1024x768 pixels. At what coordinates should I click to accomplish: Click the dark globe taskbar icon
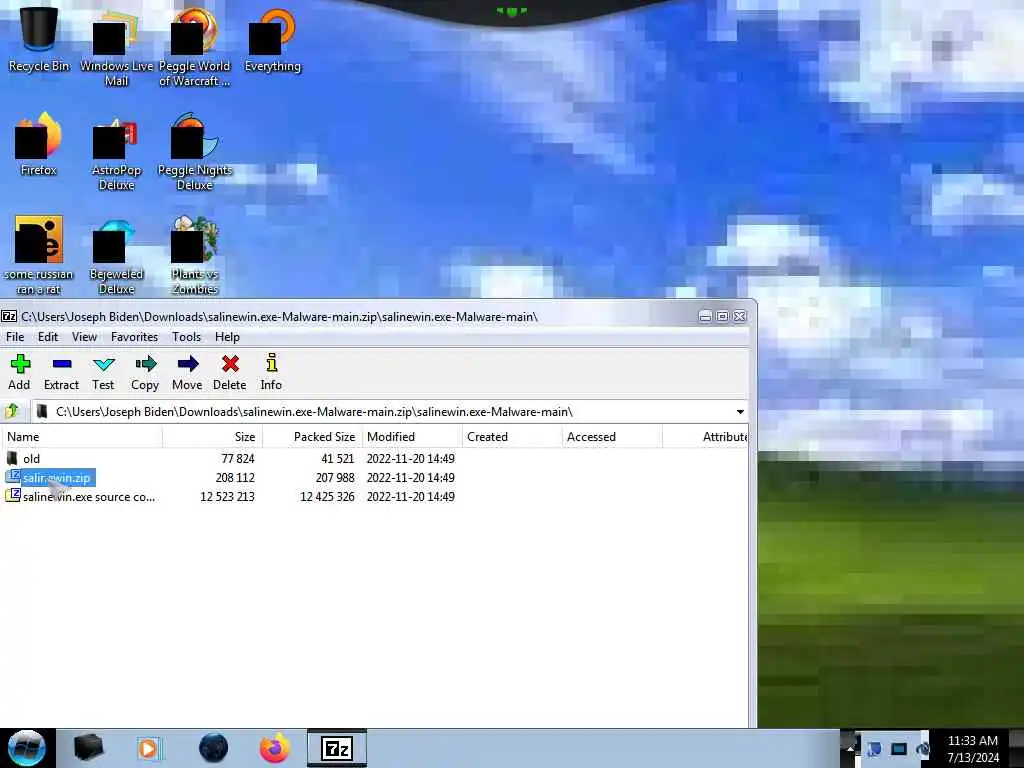(x=214, y=748)
